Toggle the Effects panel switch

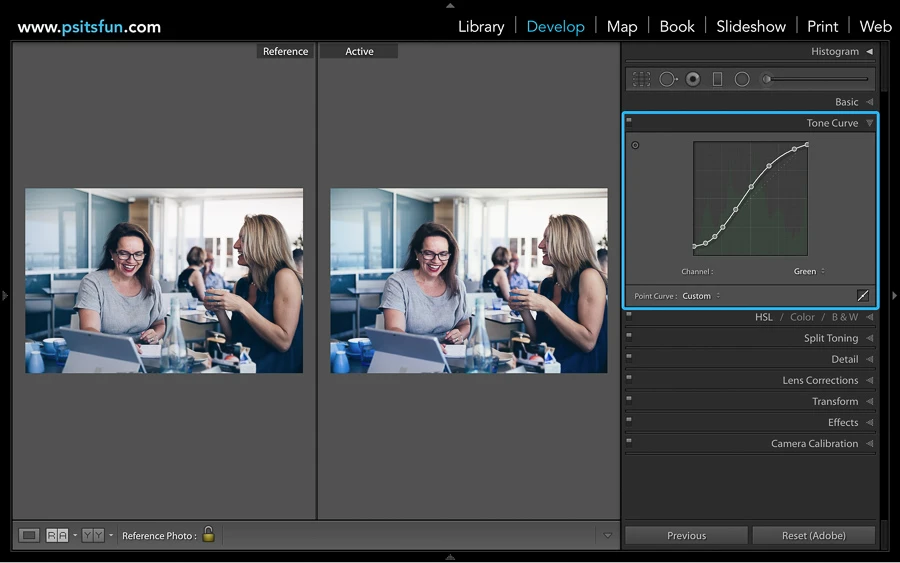(x=629, y=420)
